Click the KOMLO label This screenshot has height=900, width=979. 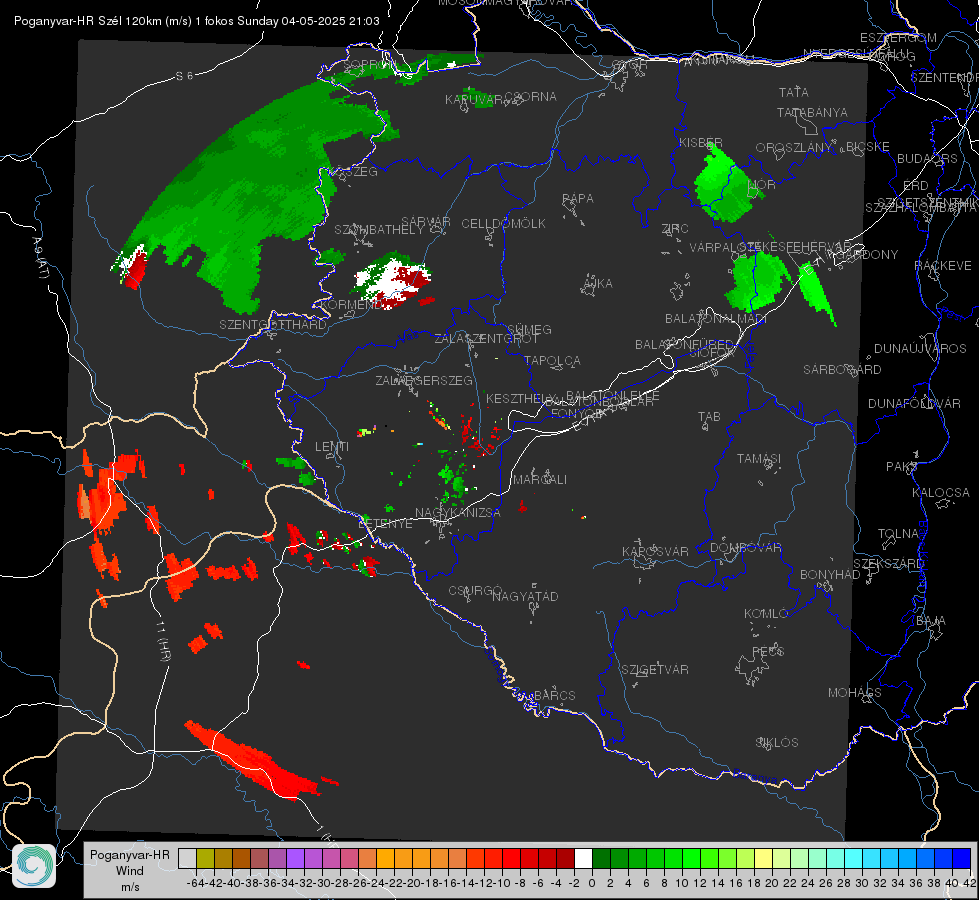[x=766, y=614]
